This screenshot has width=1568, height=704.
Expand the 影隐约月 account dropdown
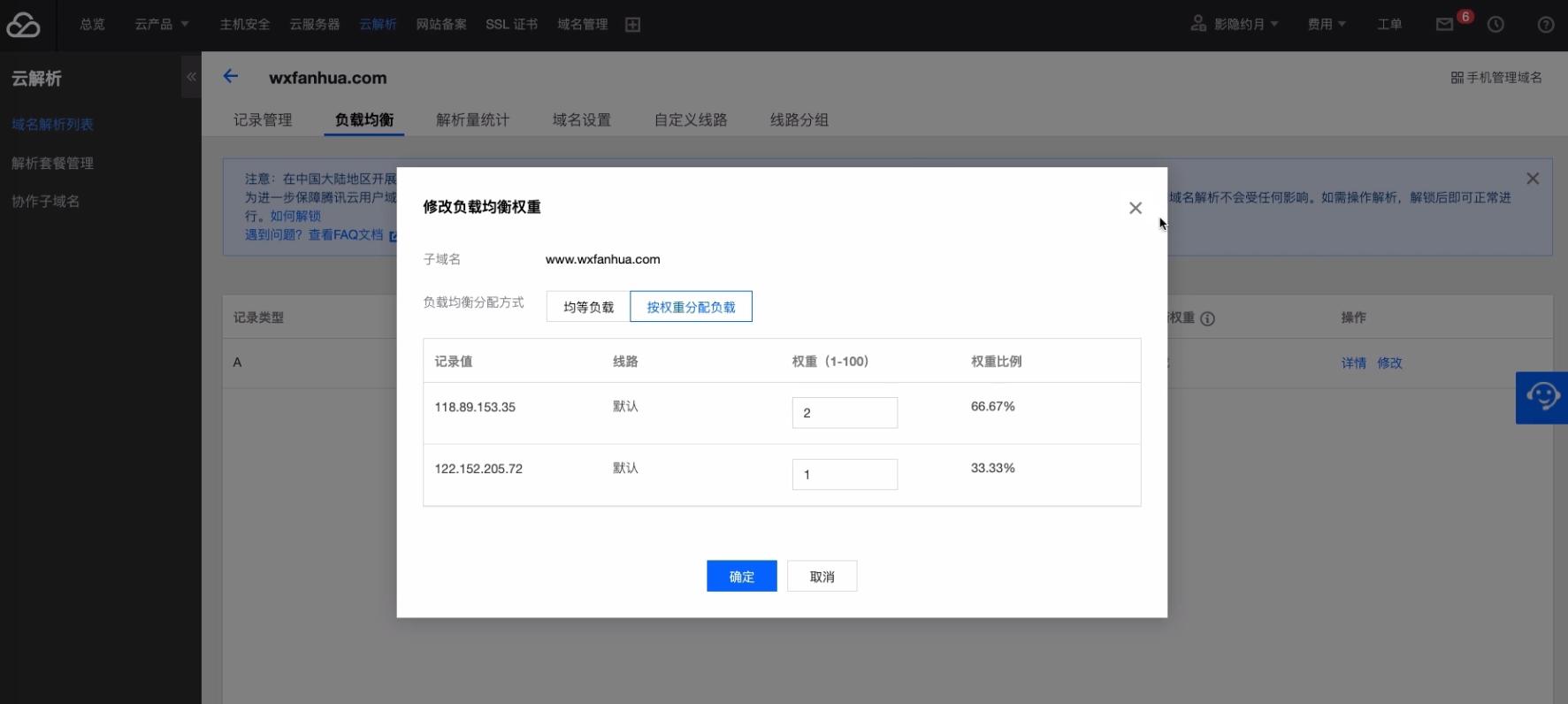(x=1246, y=24)
